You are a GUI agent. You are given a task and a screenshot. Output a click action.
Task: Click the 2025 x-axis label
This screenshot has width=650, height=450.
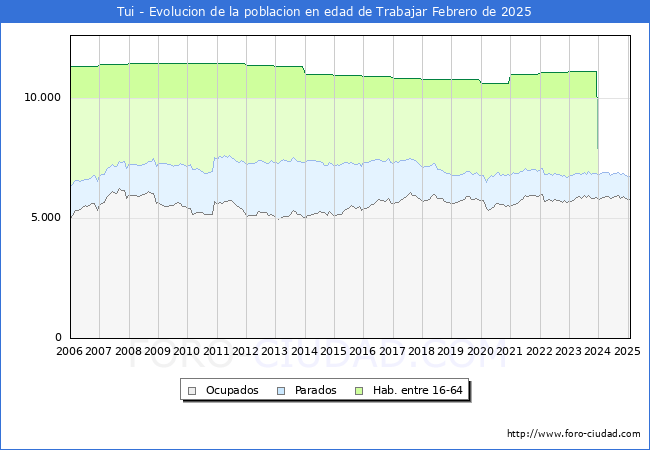(x=627, y=351)
